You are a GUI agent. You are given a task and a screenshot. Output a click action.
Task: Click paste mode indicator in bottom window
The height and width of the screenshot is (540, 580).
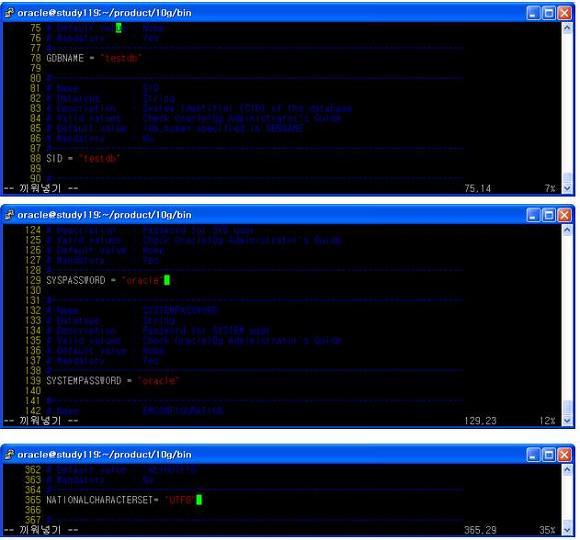pyautogui.click(x=41, y=530)
